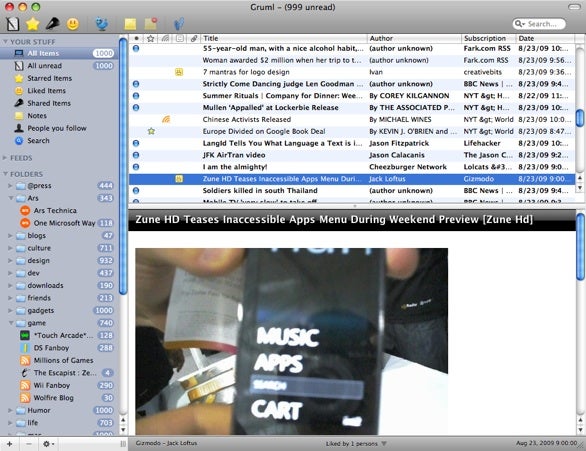Sort by Title column header
Image resolution: width=586 pixels, height=451 pixels.
point(284,38)
